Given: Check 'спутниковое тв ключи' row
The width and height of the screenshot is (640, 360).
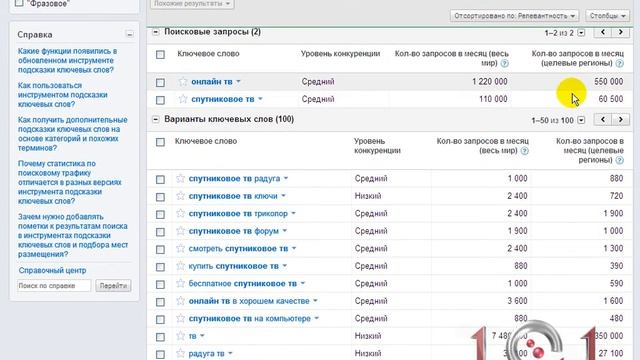Looking at the screenshot, I should (160, 197).
